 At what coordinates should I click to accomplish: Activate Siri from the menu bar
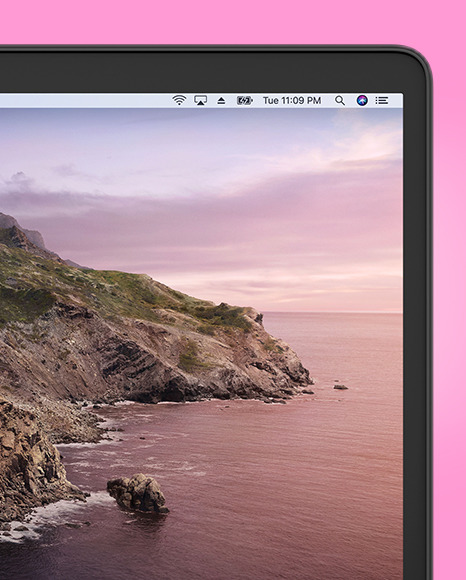[362, 100]
